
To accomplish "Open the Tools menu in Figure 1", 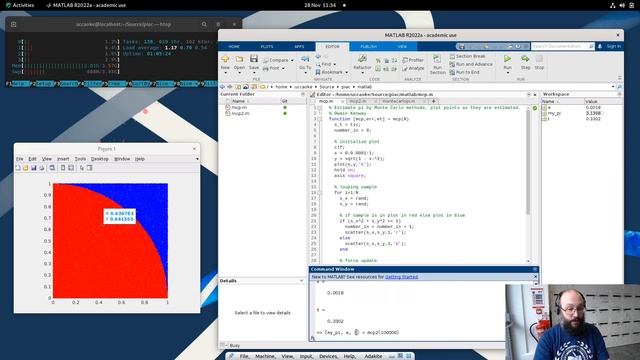I will click(x=80, y=159).
